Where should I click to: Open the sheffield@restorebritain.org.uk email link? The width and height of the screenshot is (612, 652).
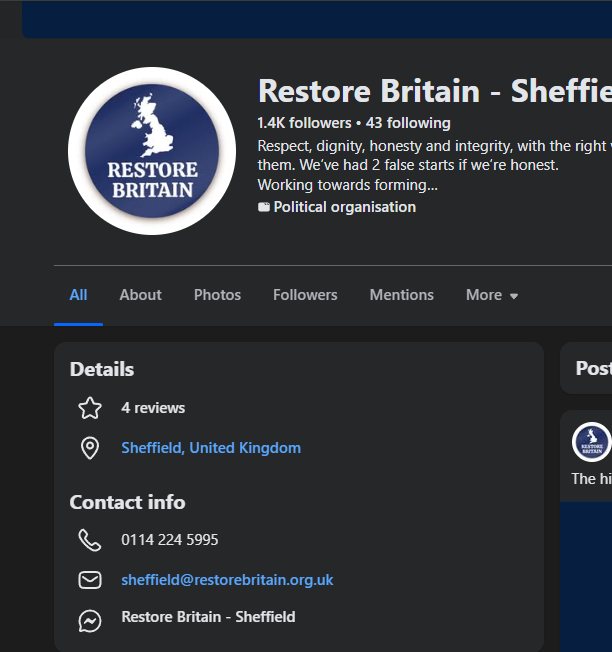[x=227, y=580]
